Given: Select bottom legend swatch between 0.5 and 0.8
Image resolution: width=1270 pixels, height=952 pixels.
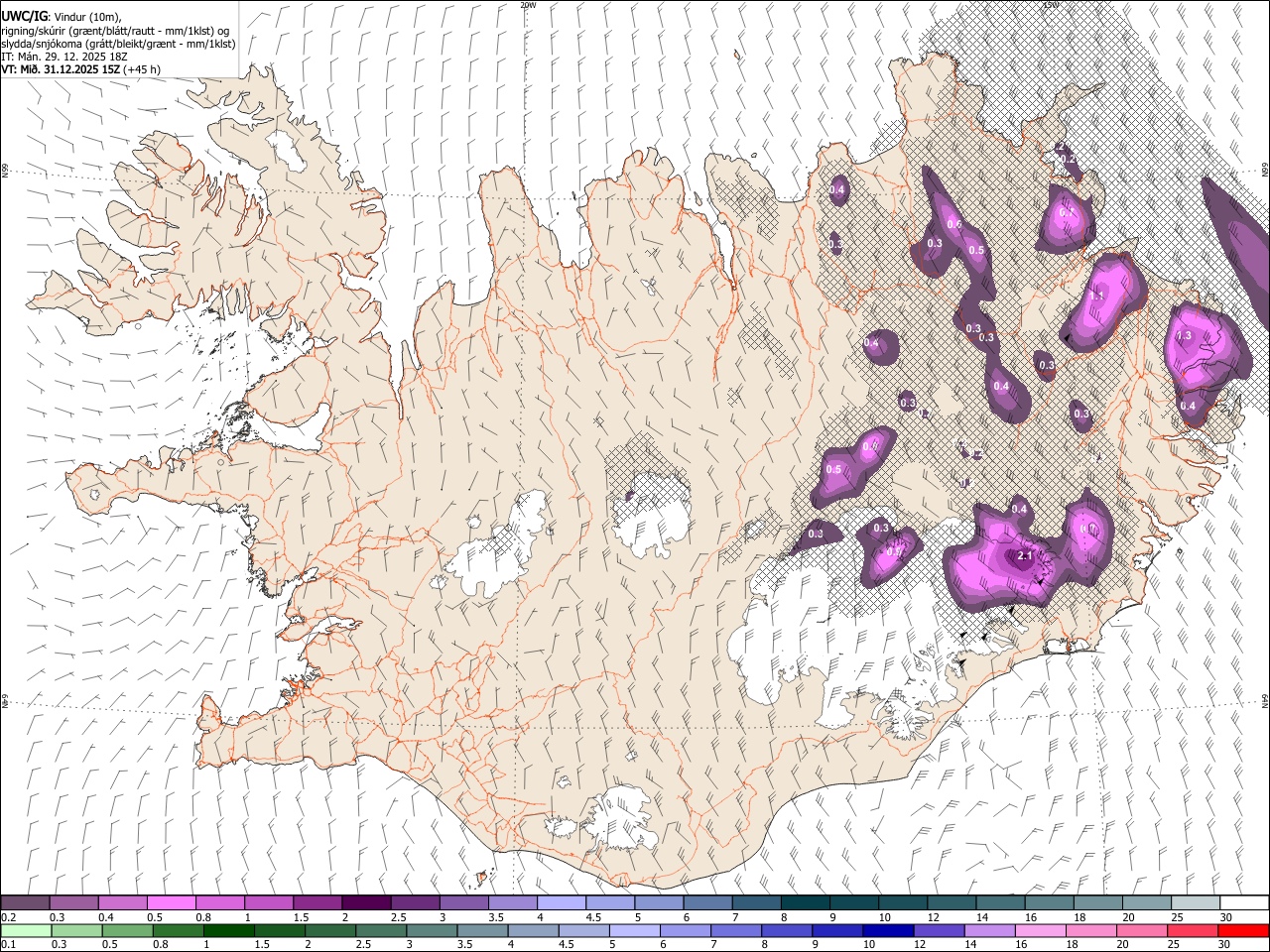Looking at the screenshot, I should pos(128,930).
